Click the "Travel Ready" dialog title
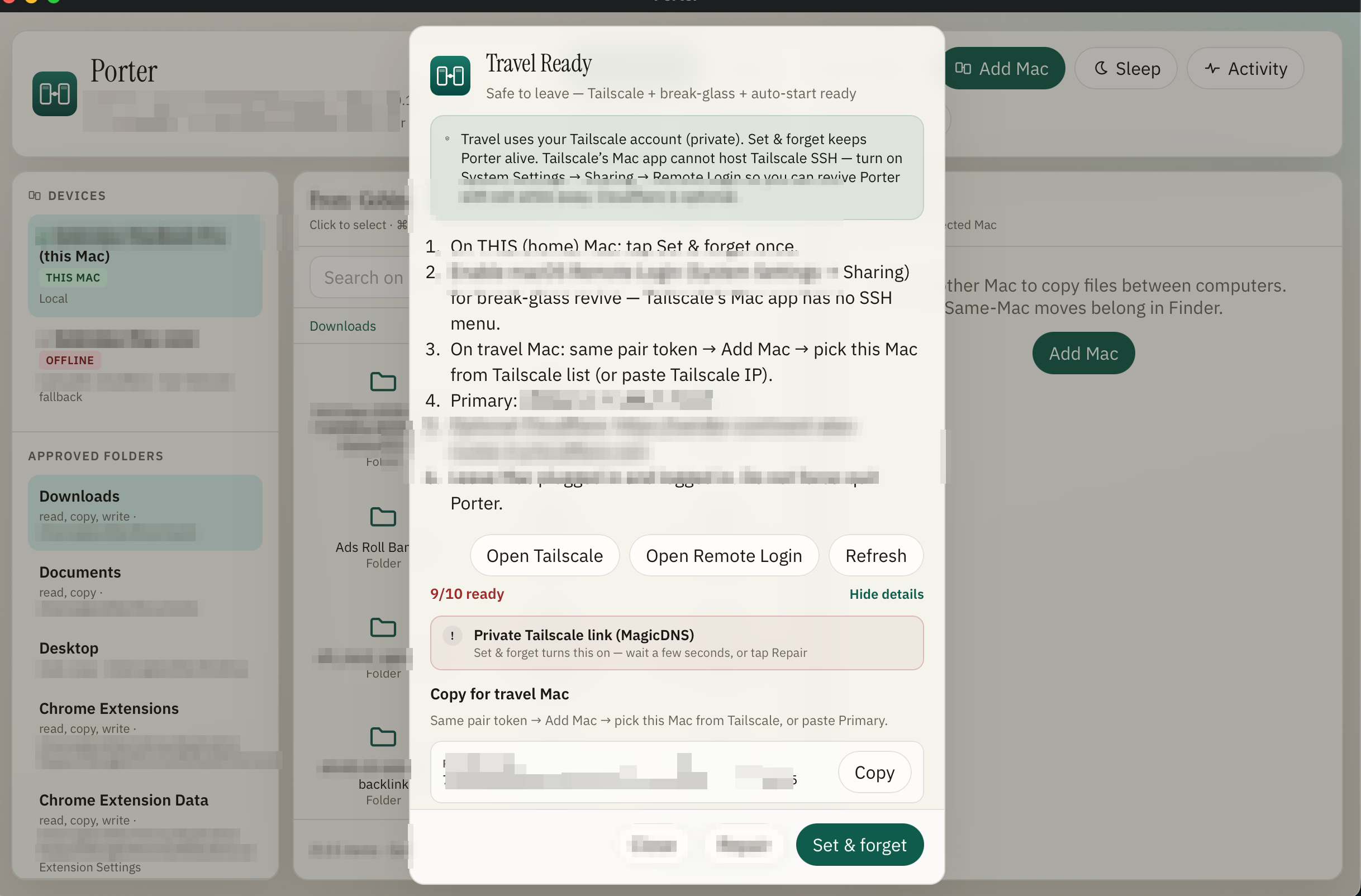The width and height of the screenshot is (1361, 896). click(x=539, y=64)
